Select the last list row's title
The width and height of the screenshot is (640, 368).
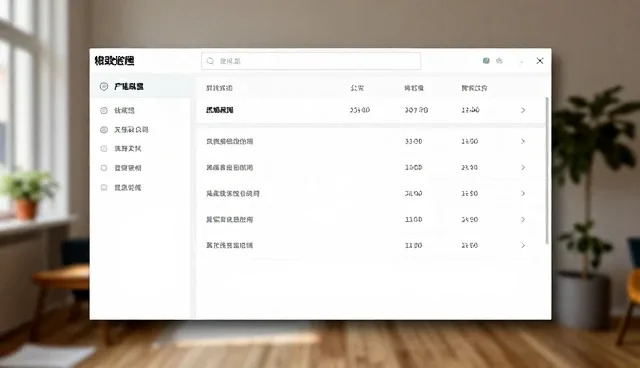pyautogui.click(x=229, y=245)
